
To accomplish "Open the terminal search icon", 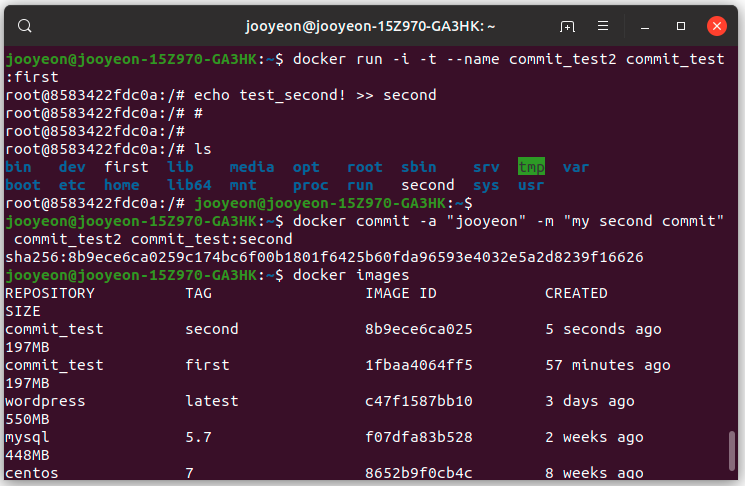I will [x=25, y=26].
